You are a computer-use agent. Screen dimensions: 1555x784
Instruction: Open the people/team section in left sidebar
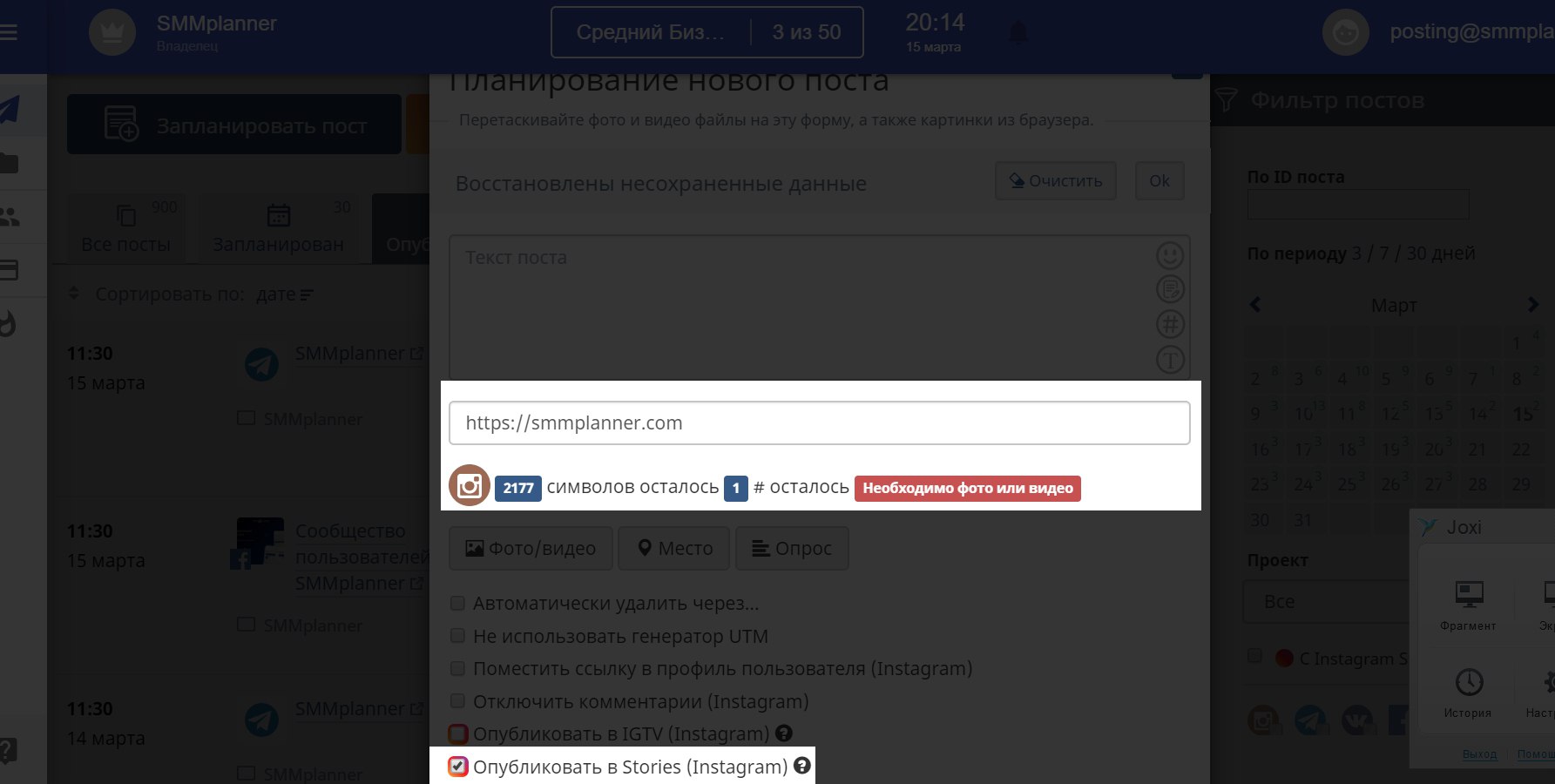[9, 216]
